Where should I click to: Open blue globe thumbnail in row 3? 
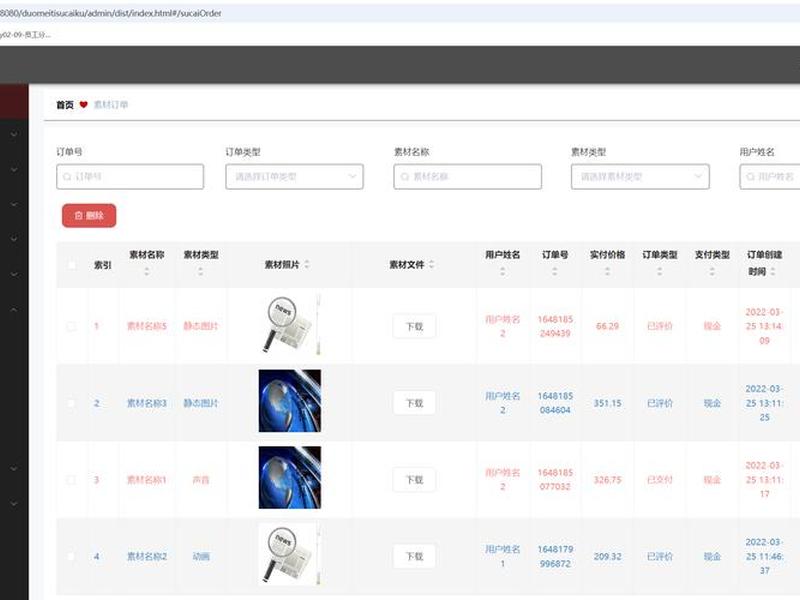(x=290, y=478)
